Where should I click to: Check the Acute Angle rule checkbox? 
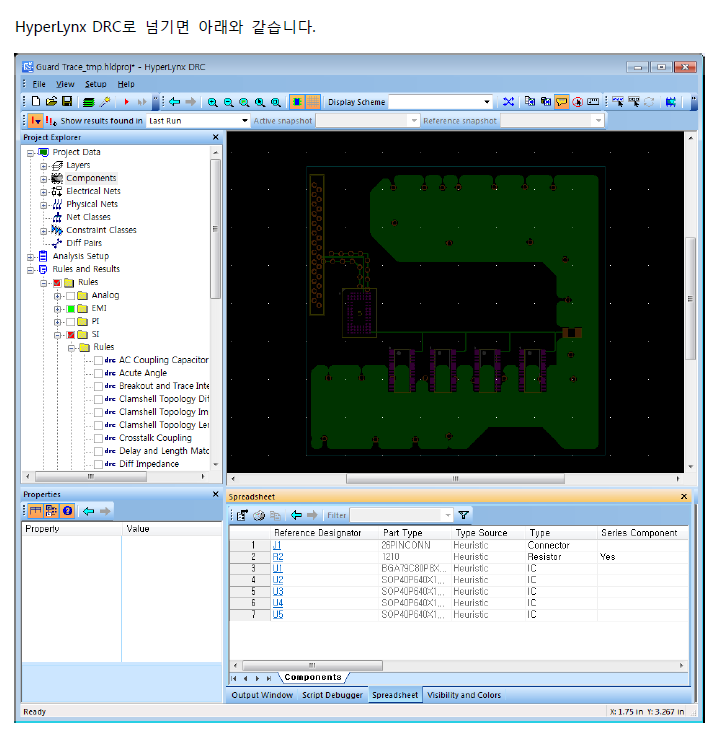[99, 373]
